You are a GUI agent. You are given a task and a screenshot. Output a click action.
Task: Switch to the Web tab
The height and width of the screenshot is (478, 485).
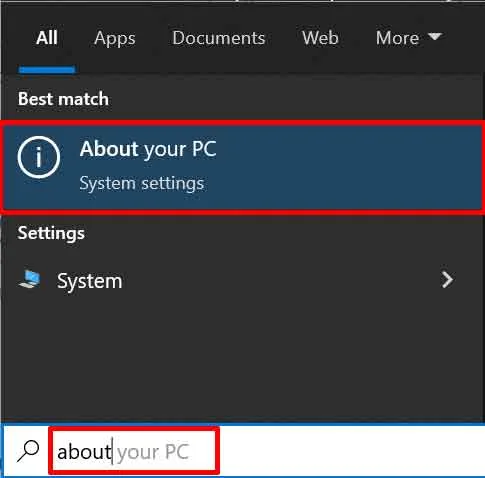320,38
